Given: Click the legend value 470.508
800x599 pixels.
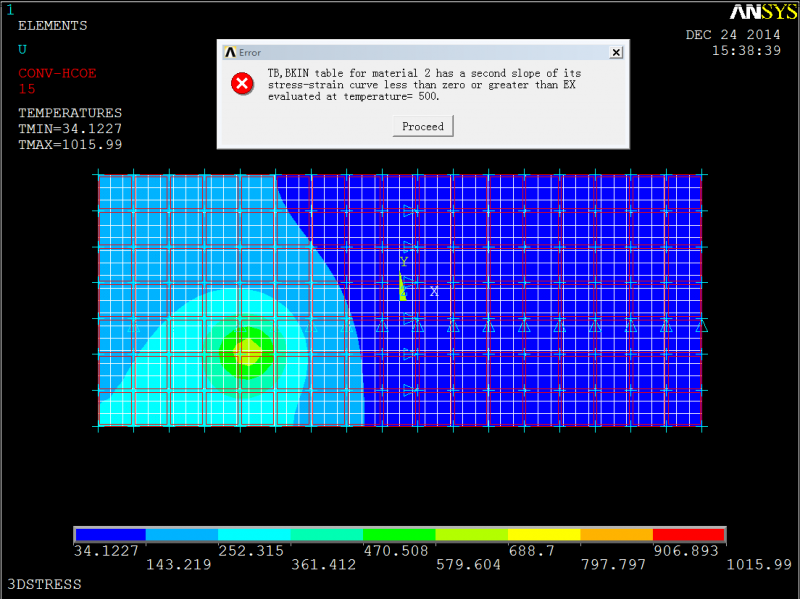Looking at the screenshot, I should (396, 551).
